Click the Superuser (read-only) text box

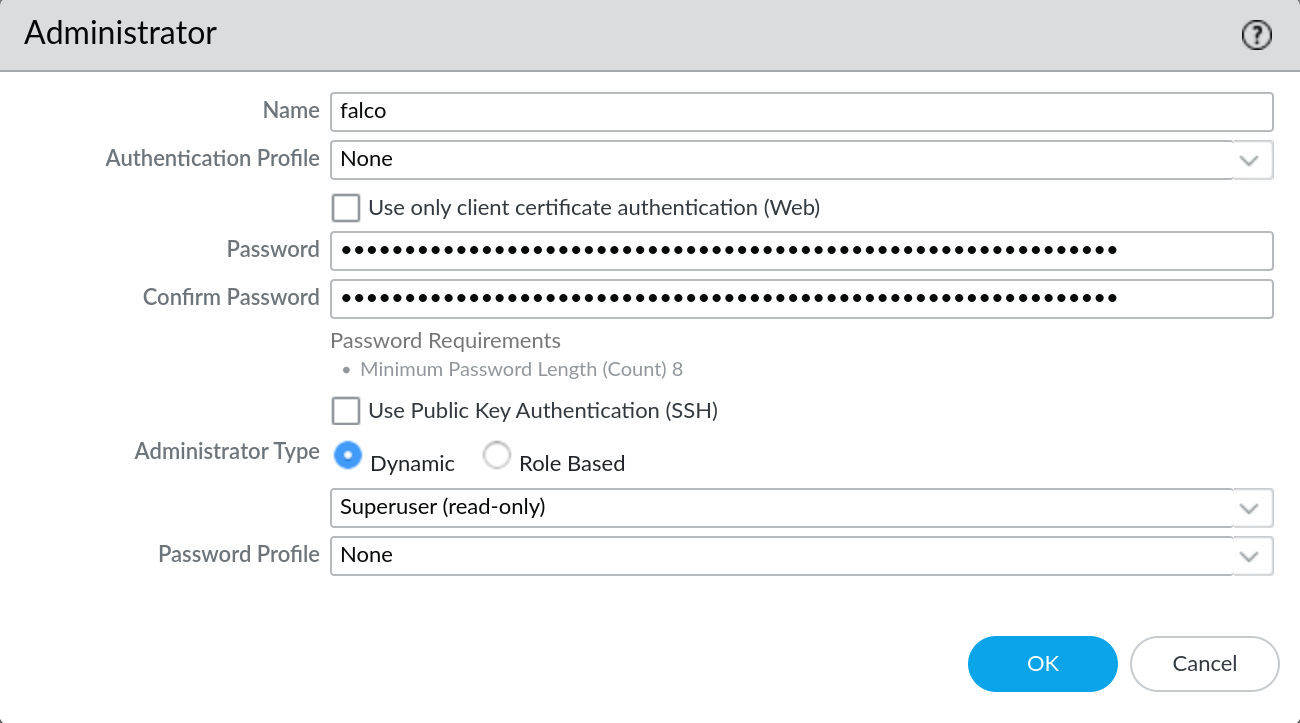pyautogui.click(x=780, y=508)
